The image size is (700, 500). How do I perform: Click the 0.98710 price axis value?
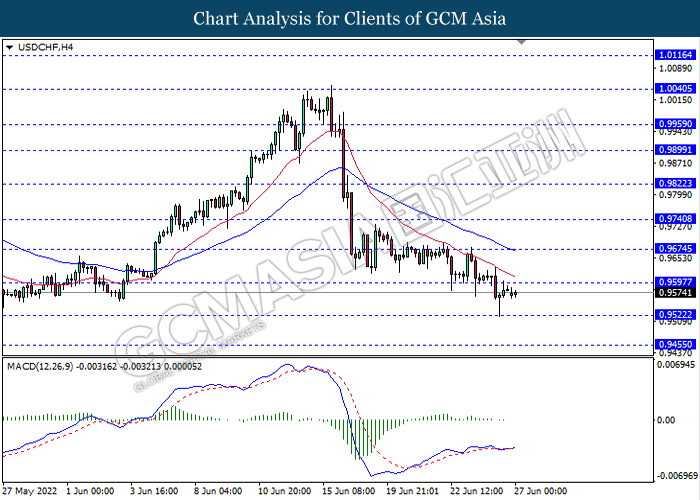(676, 163)
